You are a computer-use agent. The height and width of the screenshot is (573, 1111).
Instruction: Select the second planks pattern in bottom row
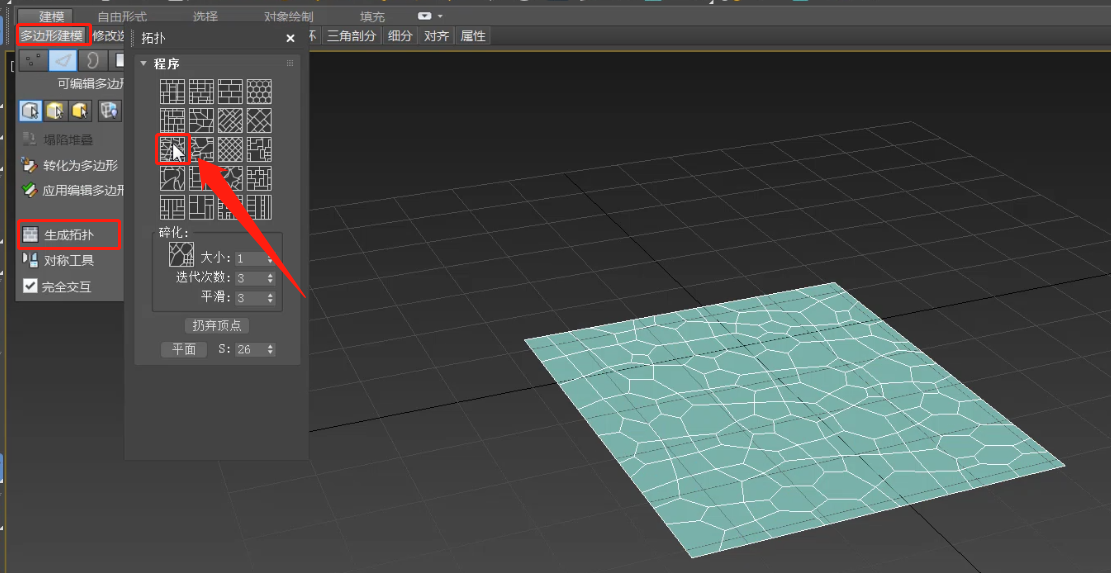point(201,208)
